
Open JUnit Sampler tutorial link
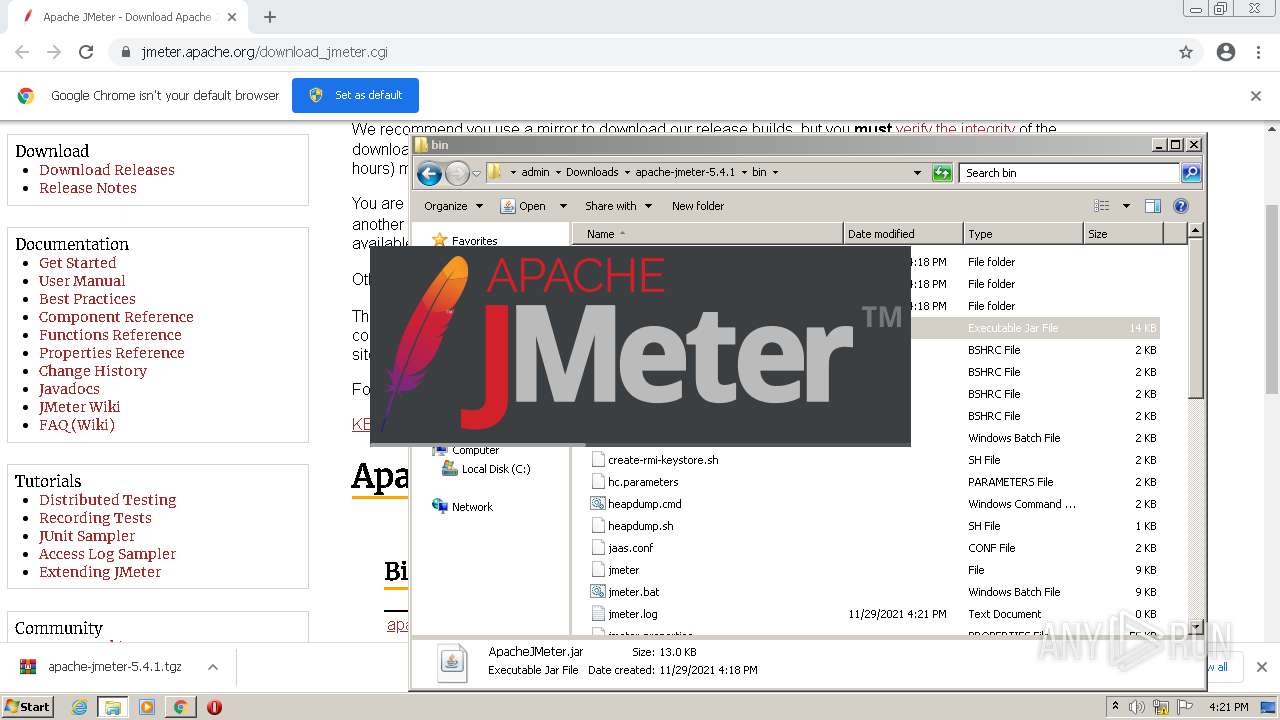click(87, 536)
